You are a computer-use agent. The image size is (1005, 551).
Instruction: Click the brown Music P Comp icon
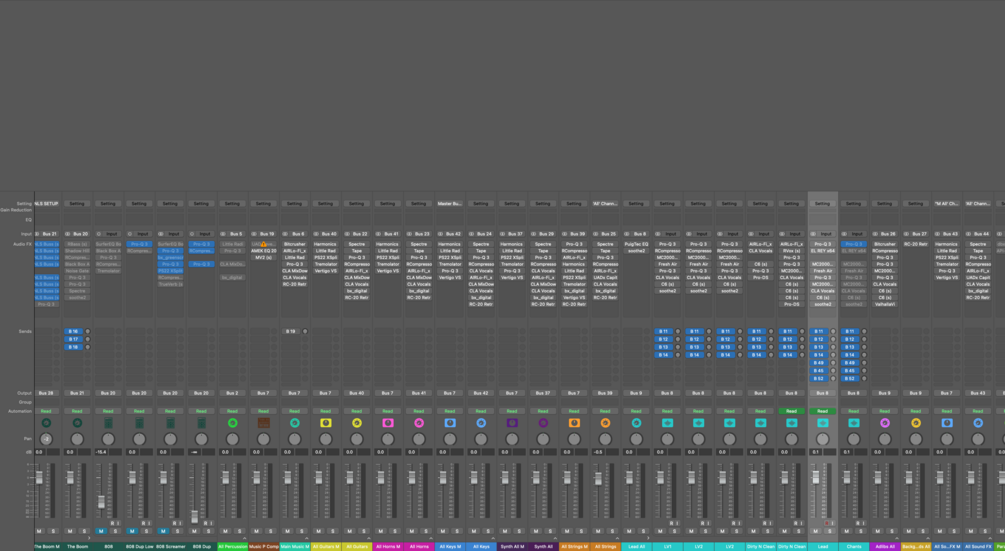coord(263,423)
